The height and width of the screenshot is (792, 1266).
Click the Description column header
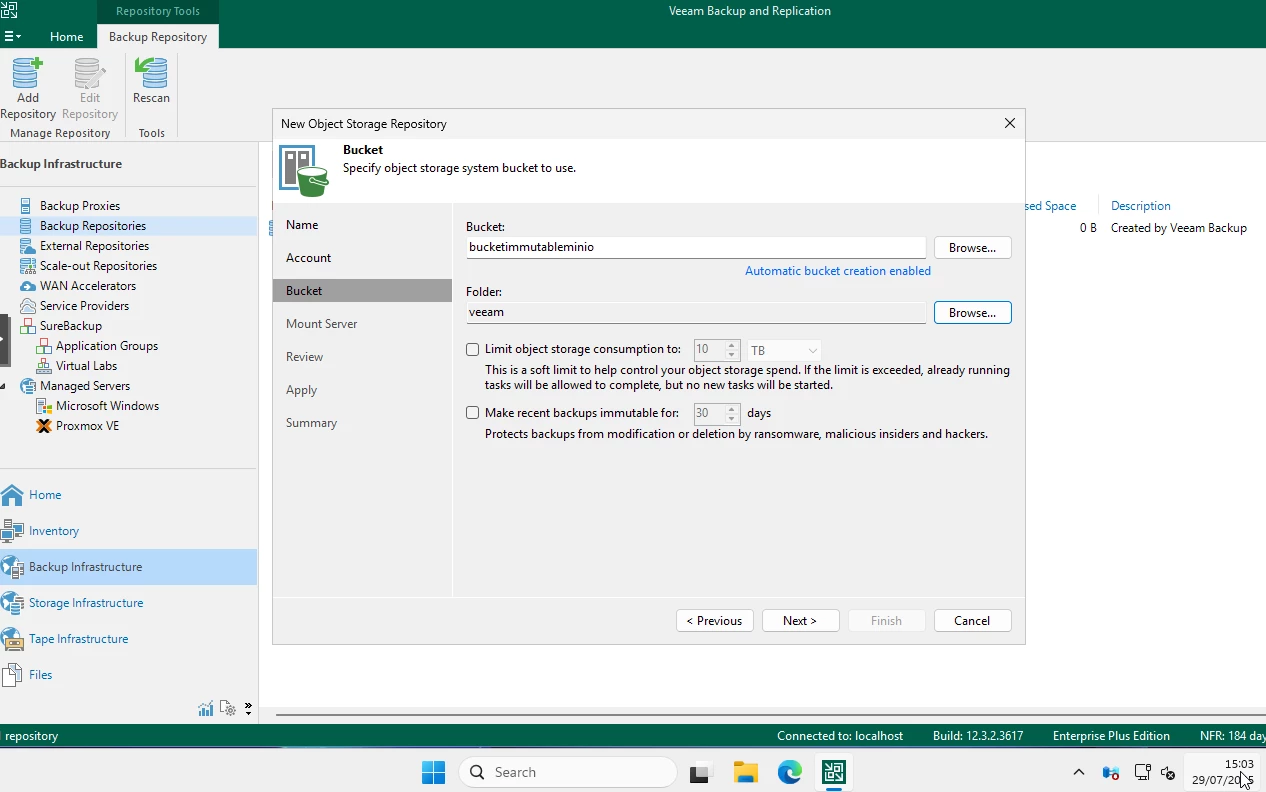[x=1140, y=206]
